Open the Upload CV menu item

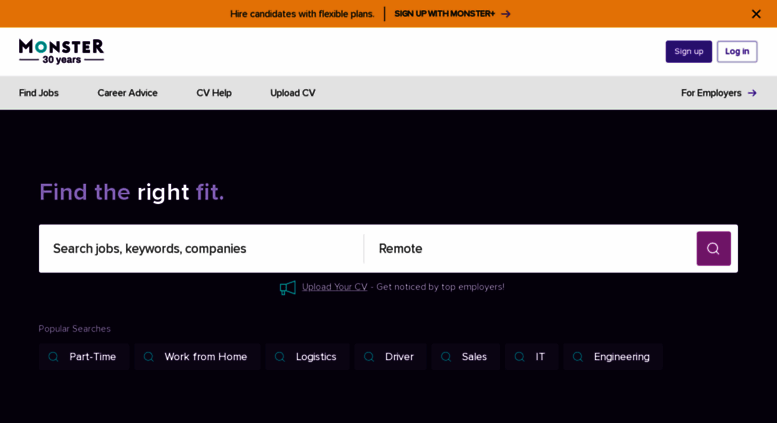click(293, 93)
